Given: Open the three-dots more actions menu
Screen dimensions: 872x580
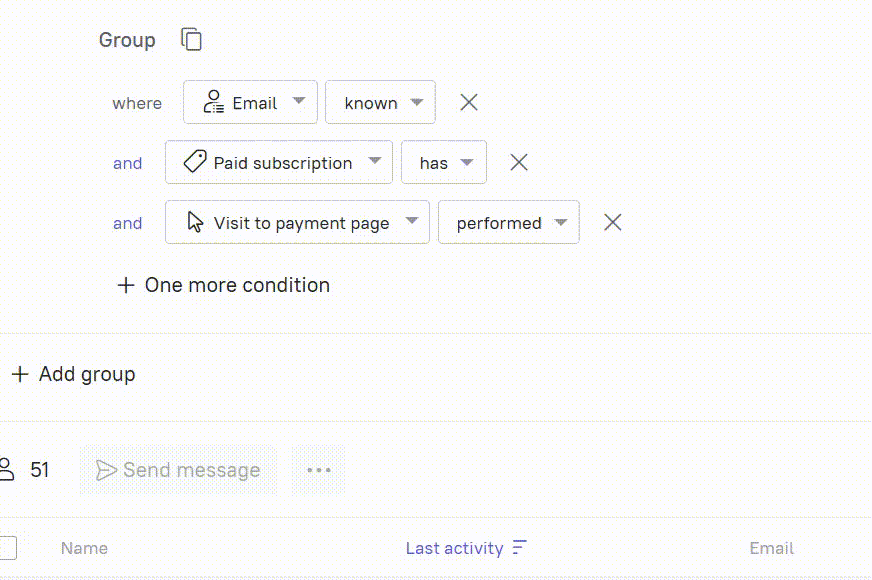Looking at the screenshot, I should click(x=319, y=470).
